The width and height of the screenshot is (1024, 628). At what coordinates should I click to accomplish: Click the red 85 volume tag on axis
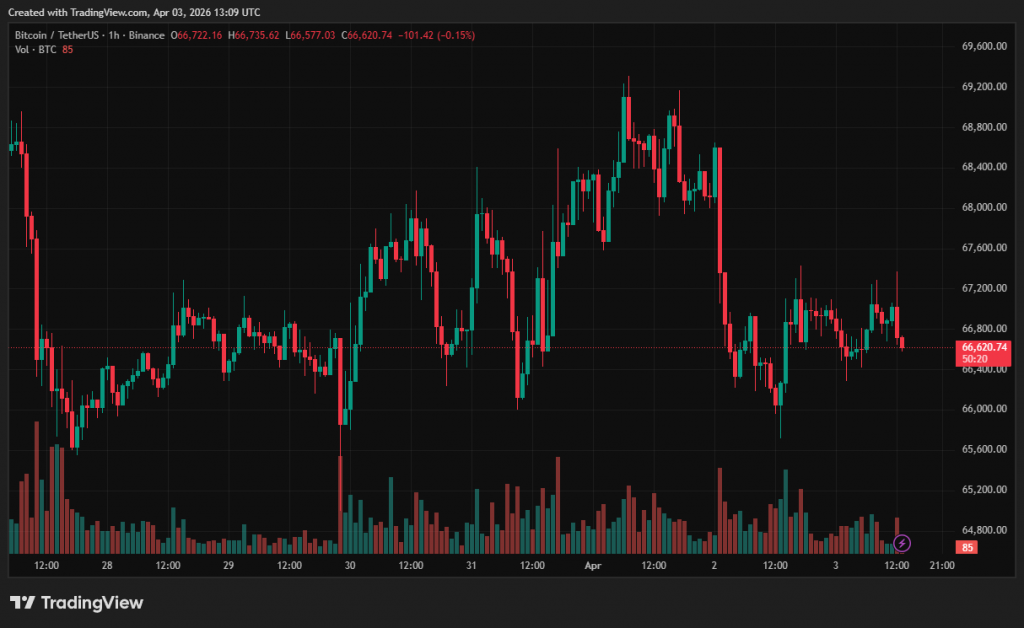click(968, 547)
